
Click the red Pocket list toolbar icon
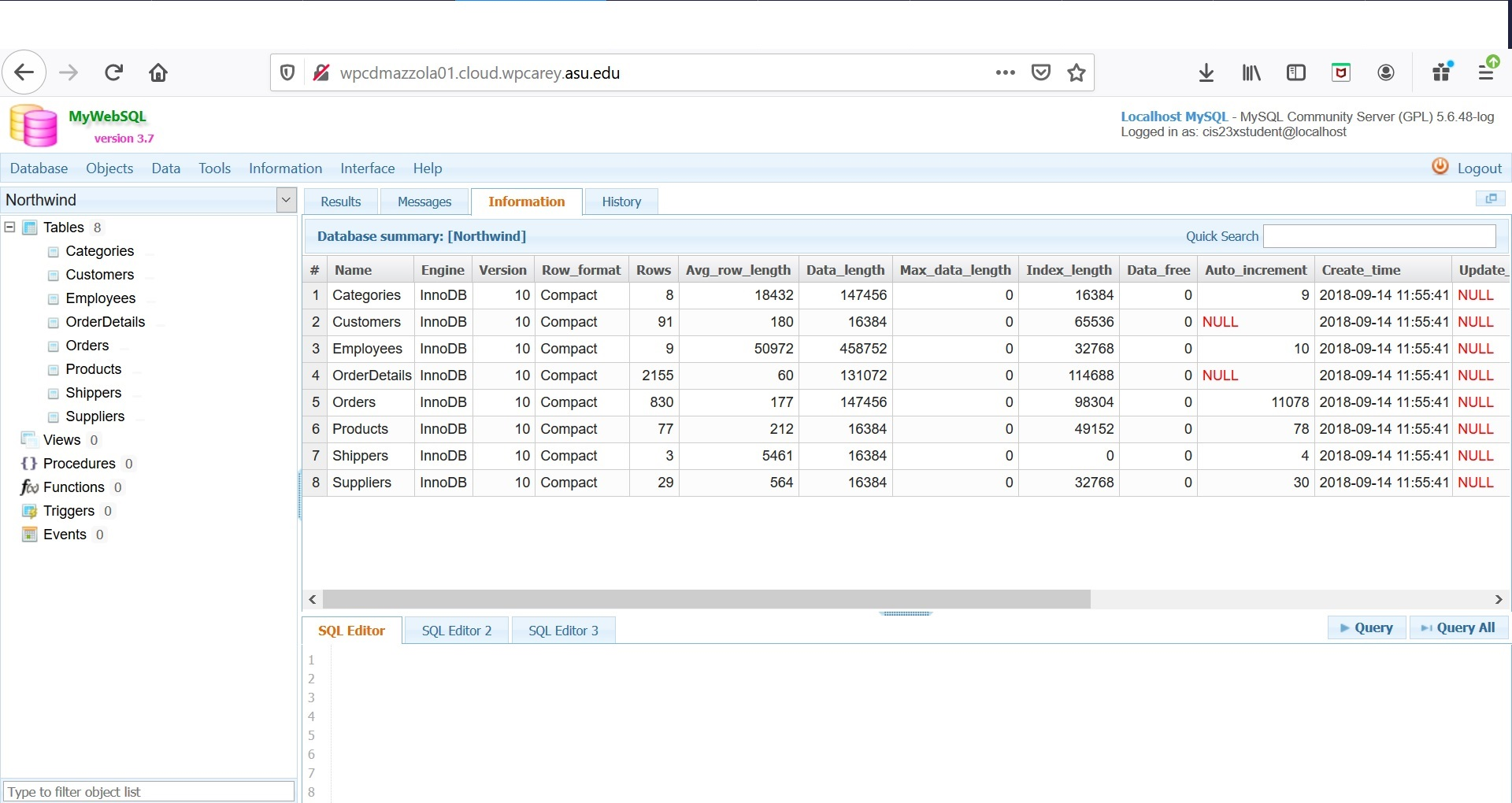coord(1341,73)
